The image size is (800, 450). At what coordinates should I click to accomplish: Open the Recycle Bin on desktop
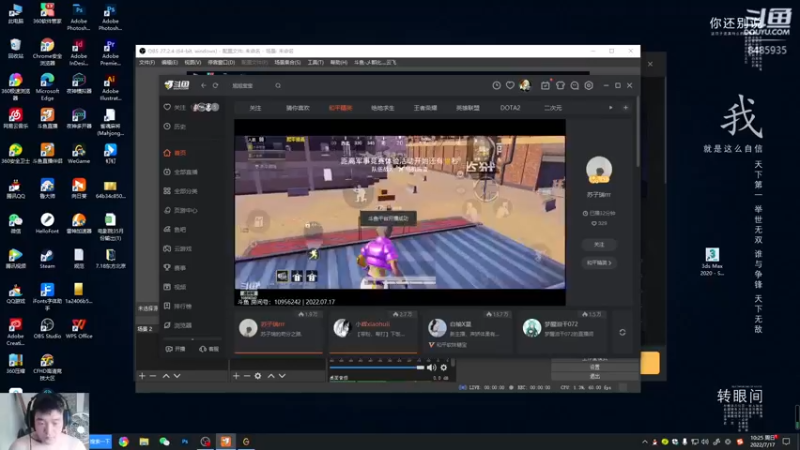click(x=15, y=48)
